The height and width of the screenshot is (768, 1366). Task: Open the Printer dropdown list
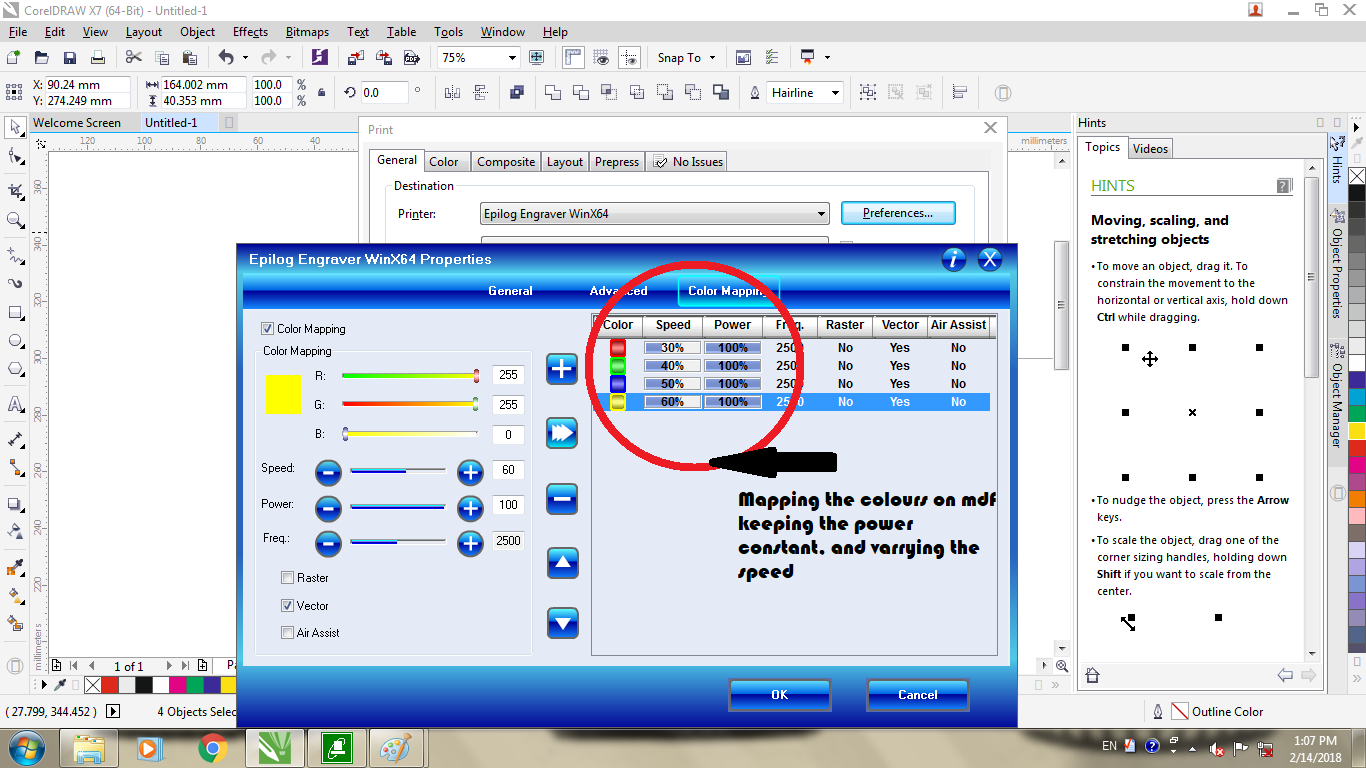655,213
